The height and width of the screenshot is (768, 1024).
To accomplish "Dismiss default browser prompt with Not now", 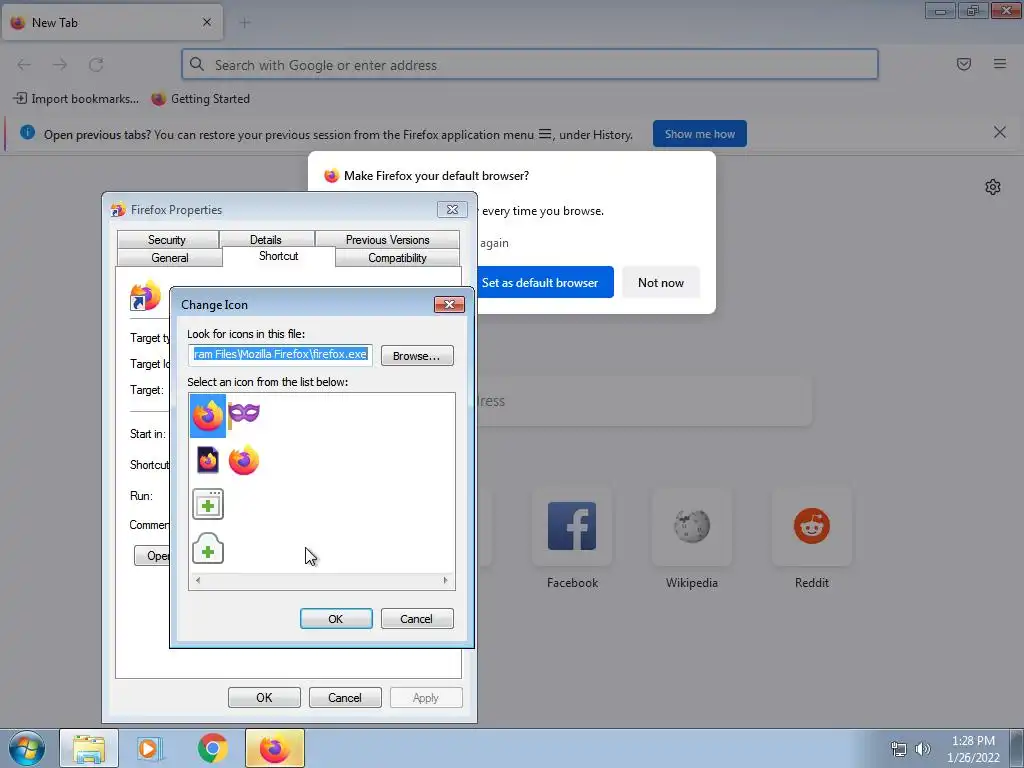I will tap(661, 282).
